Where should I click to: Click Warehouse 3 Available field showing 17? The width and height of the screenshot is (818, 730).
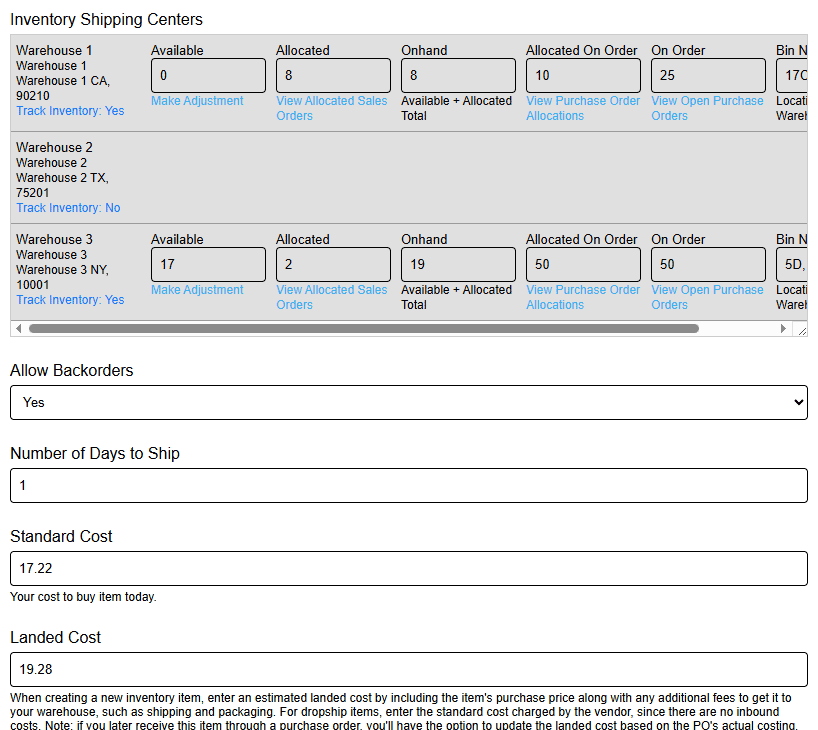click(x=208, y=265)
